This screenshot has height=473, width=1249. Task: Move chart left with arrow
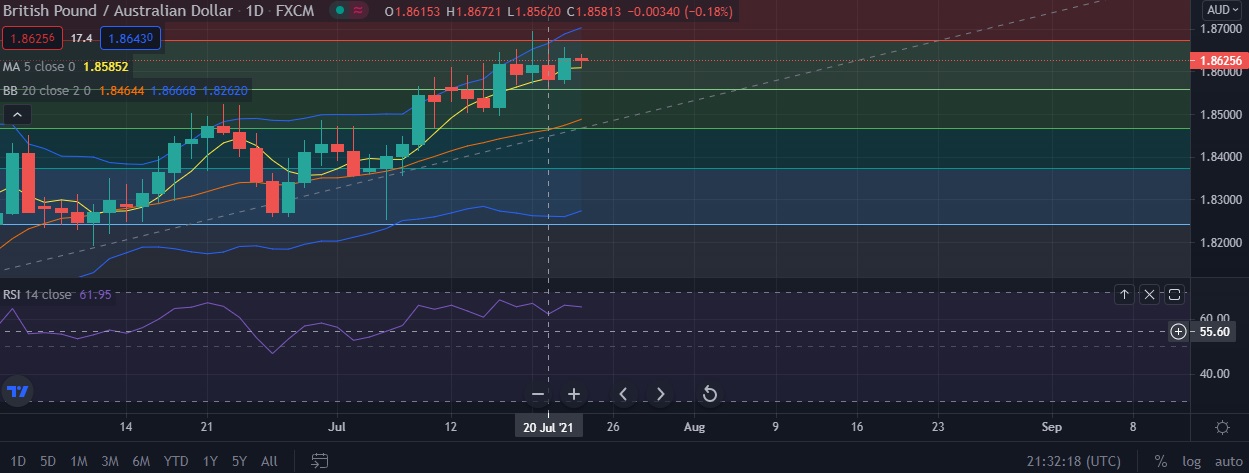[x=623, y=394]
